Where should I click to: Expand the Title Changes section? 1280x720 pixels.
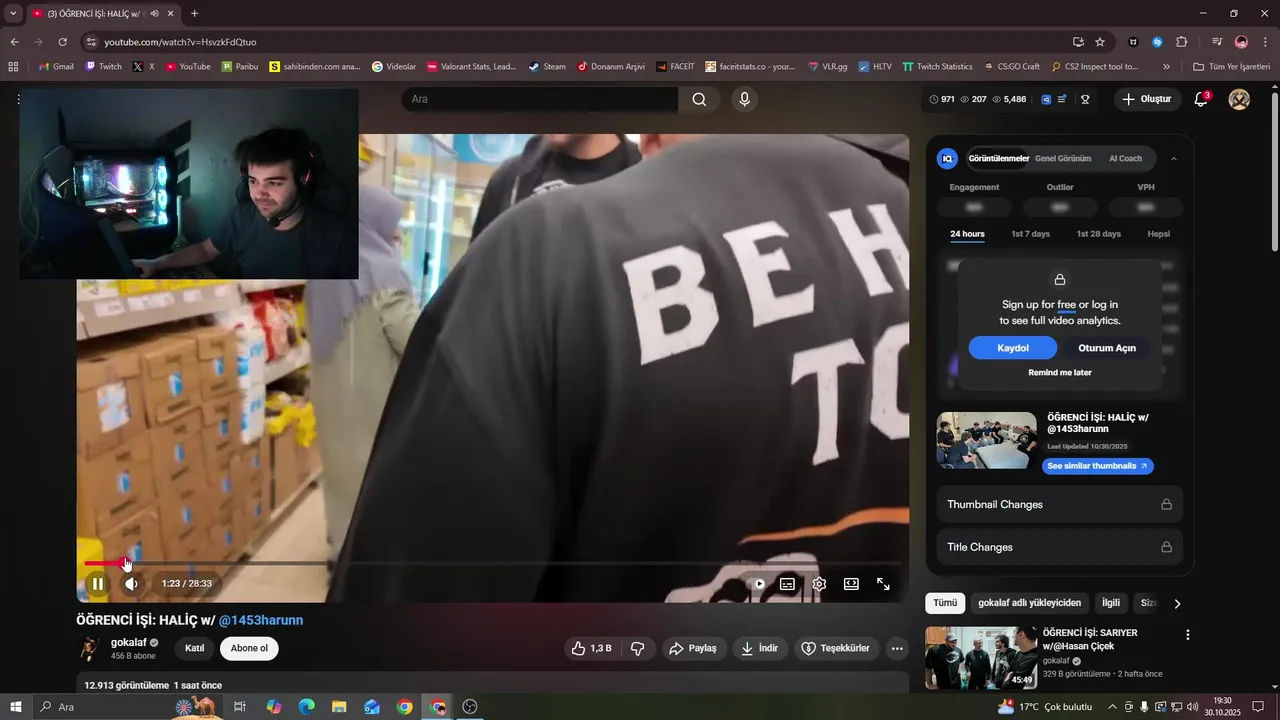(1060, 547)
